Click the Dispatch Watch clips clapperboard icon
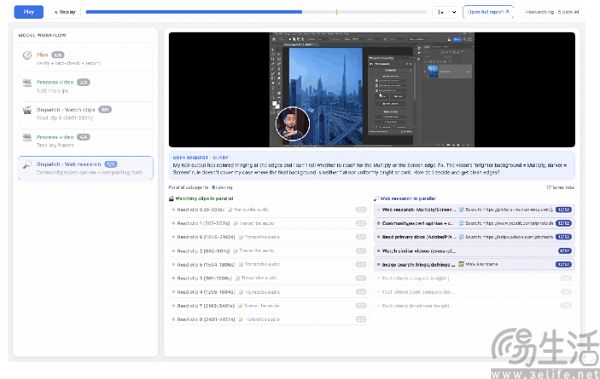The image size is (600, 379). coord(27,110)
